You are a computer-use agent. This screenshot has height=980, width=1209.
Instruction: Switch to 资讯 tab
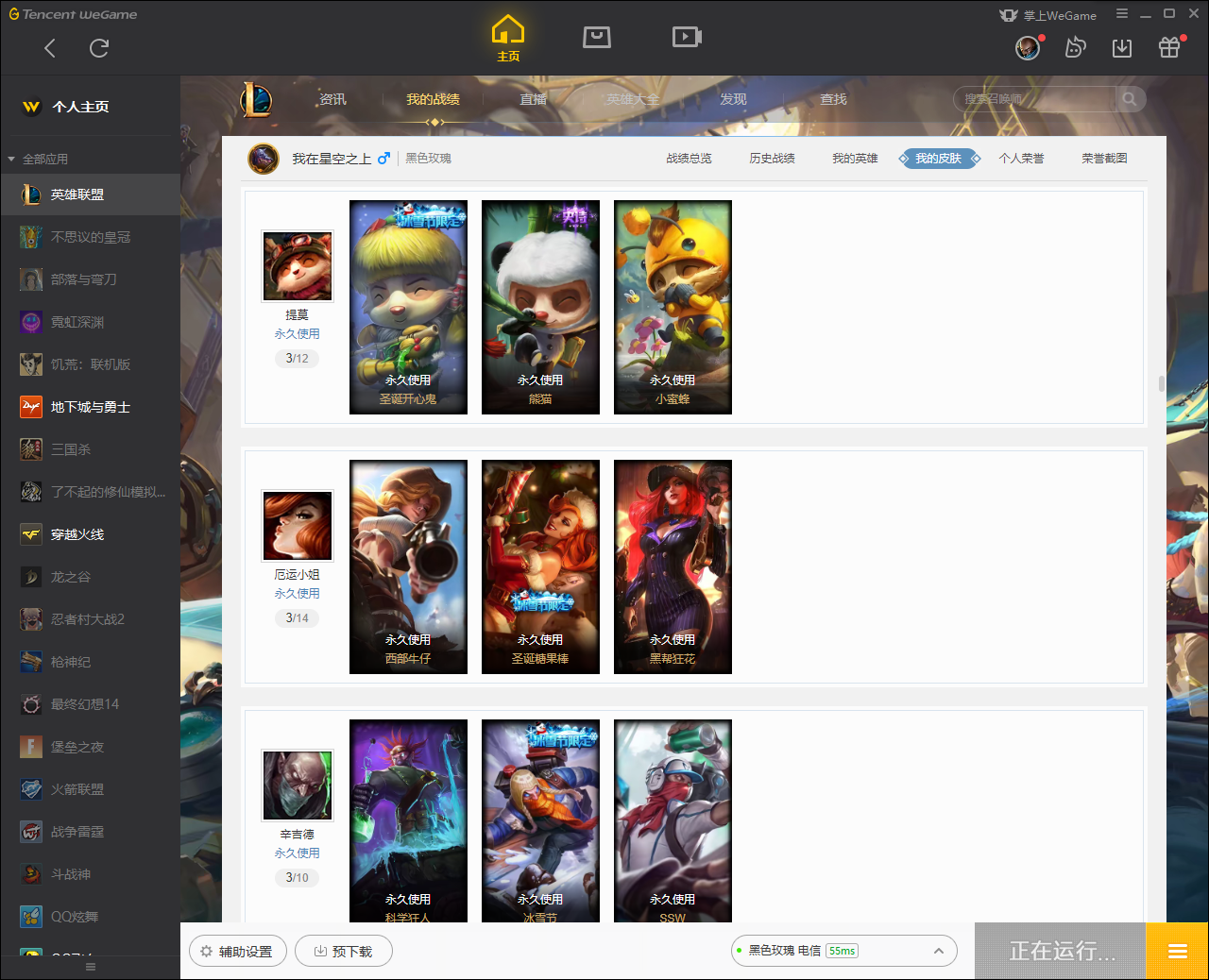coord(332,99)
